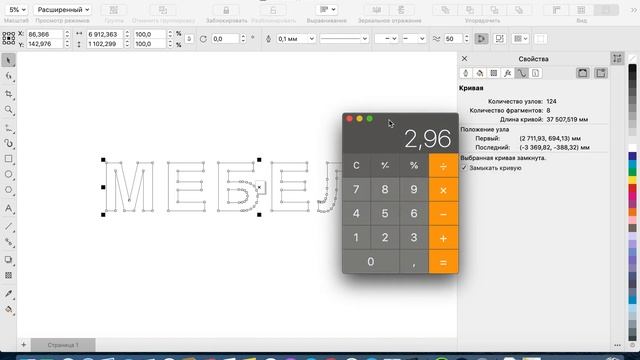Open the Страница 1 page tab

pos(63,345)
